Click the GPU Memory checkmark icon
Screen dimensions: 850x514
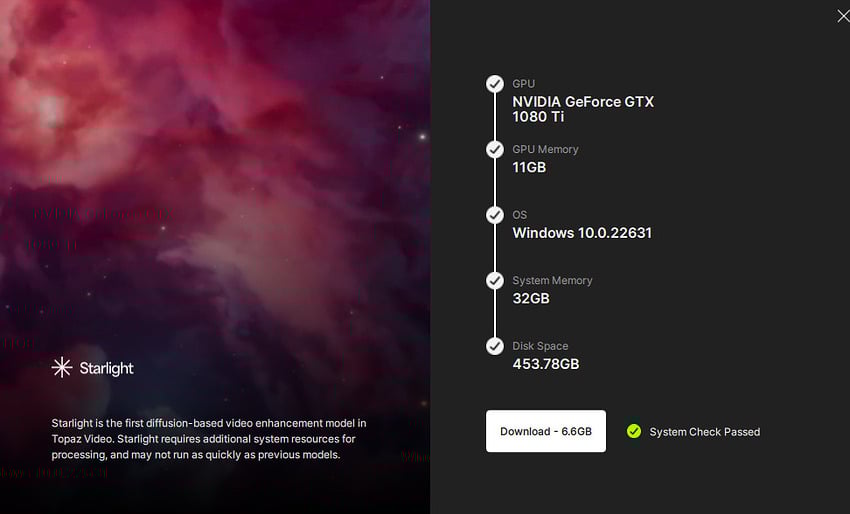coord(494,150)
